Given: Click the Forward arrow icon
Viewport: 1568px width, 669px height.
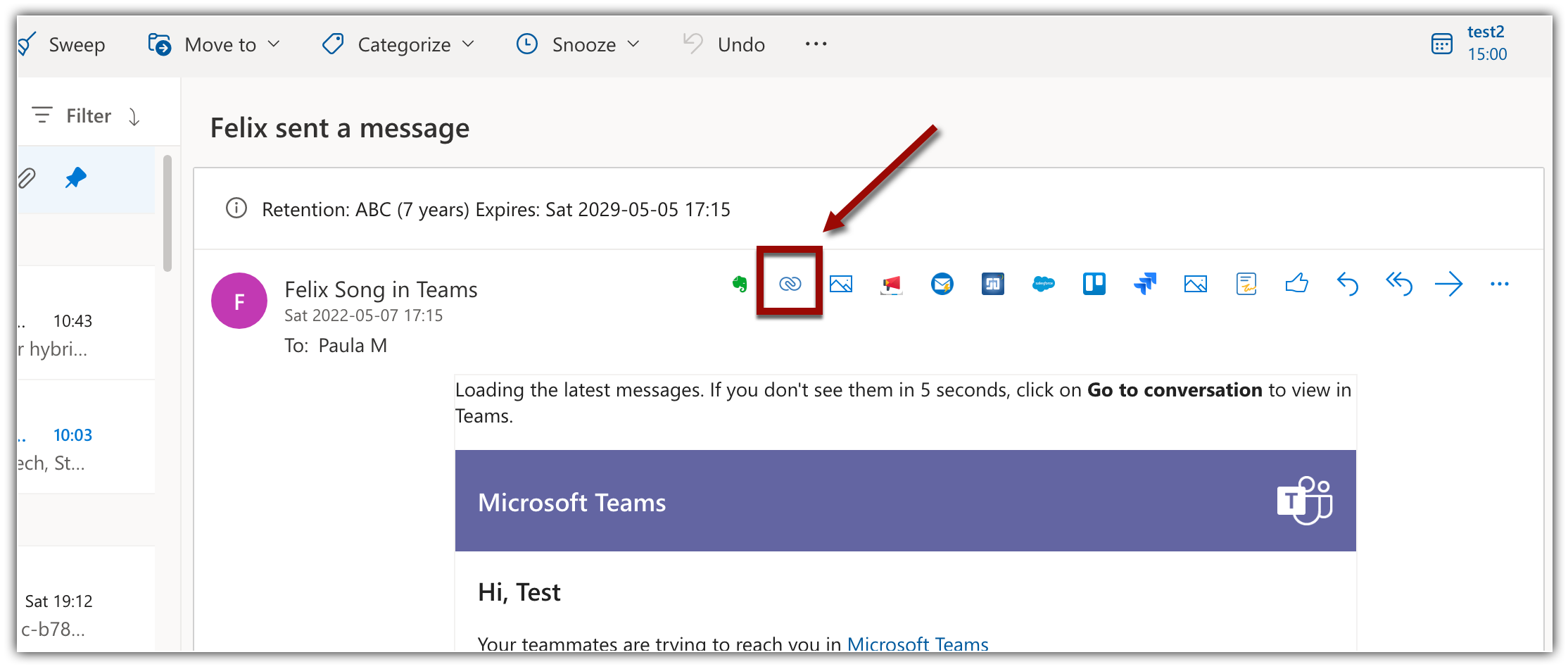Looking at the screenshot, I should [x=1449, y=285].
